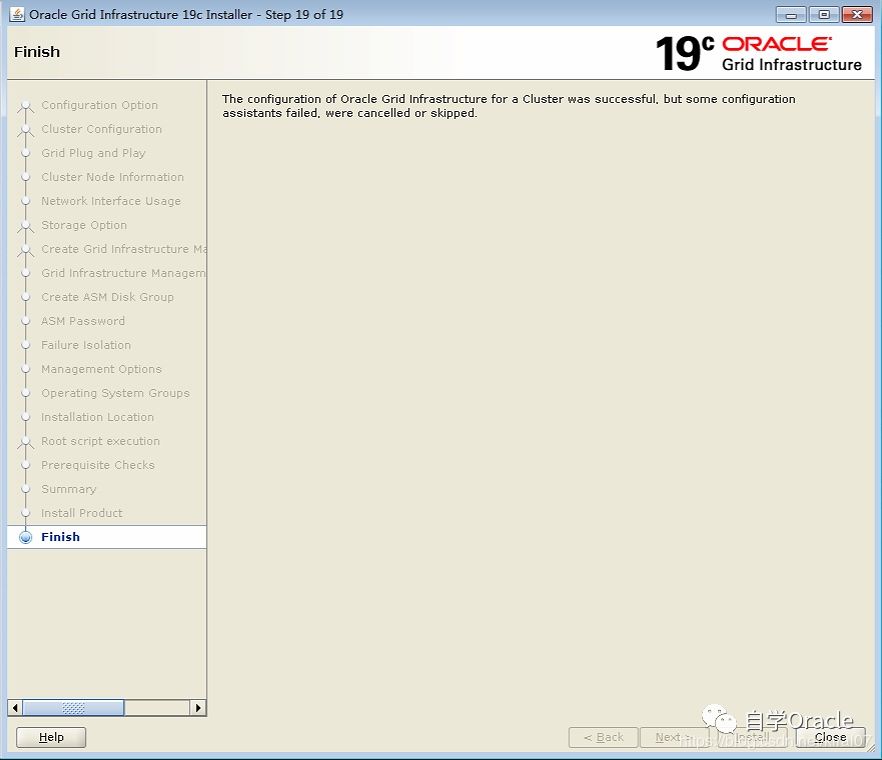This screenshot has height=760, width=882.
Task: Click sidebar scroll right arrow
Action: pyautogui.click(x=198, y=708)
